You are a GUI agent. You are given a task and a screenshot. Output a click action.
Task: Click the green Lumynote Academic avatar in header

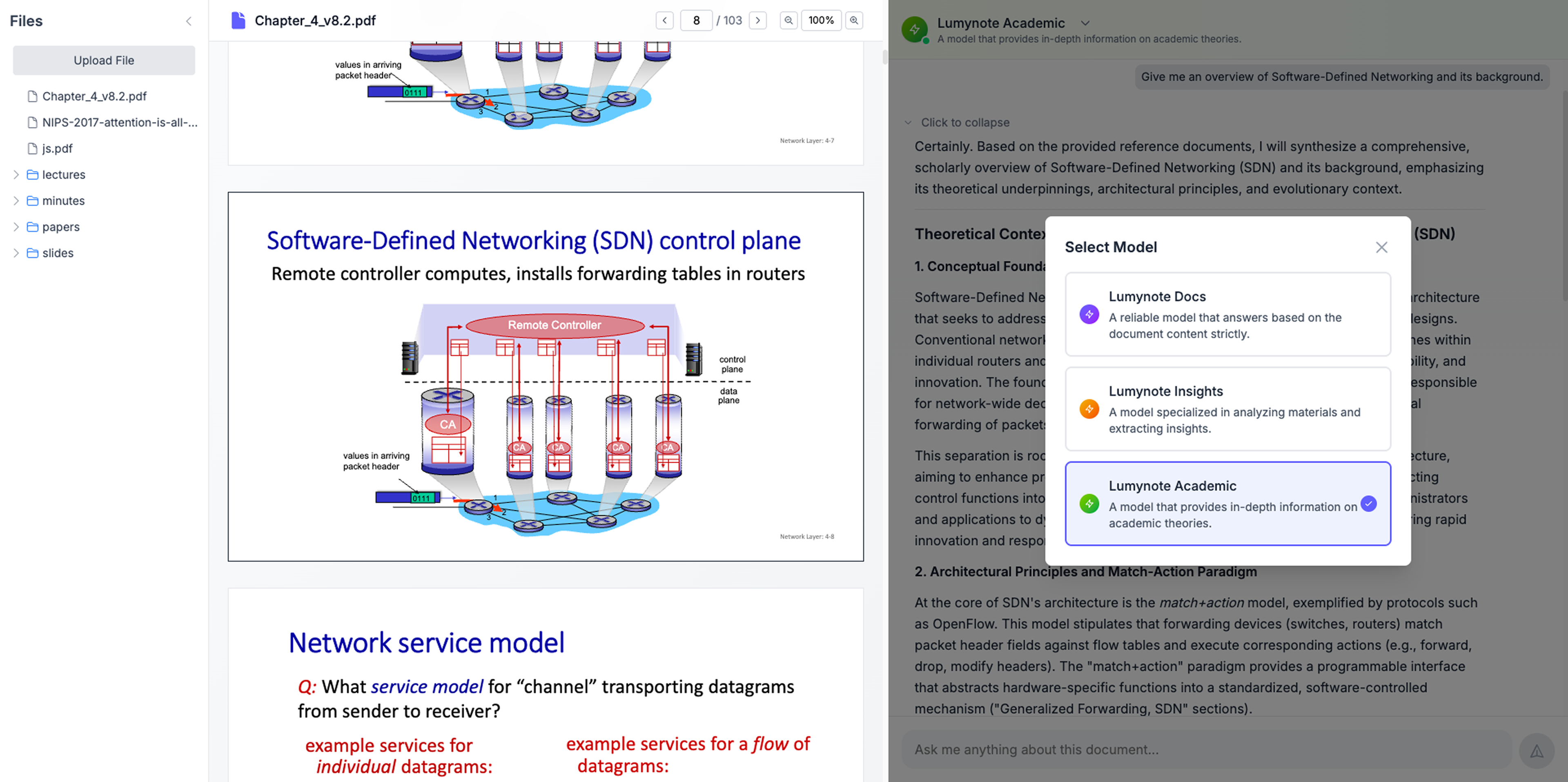point(914,29)
